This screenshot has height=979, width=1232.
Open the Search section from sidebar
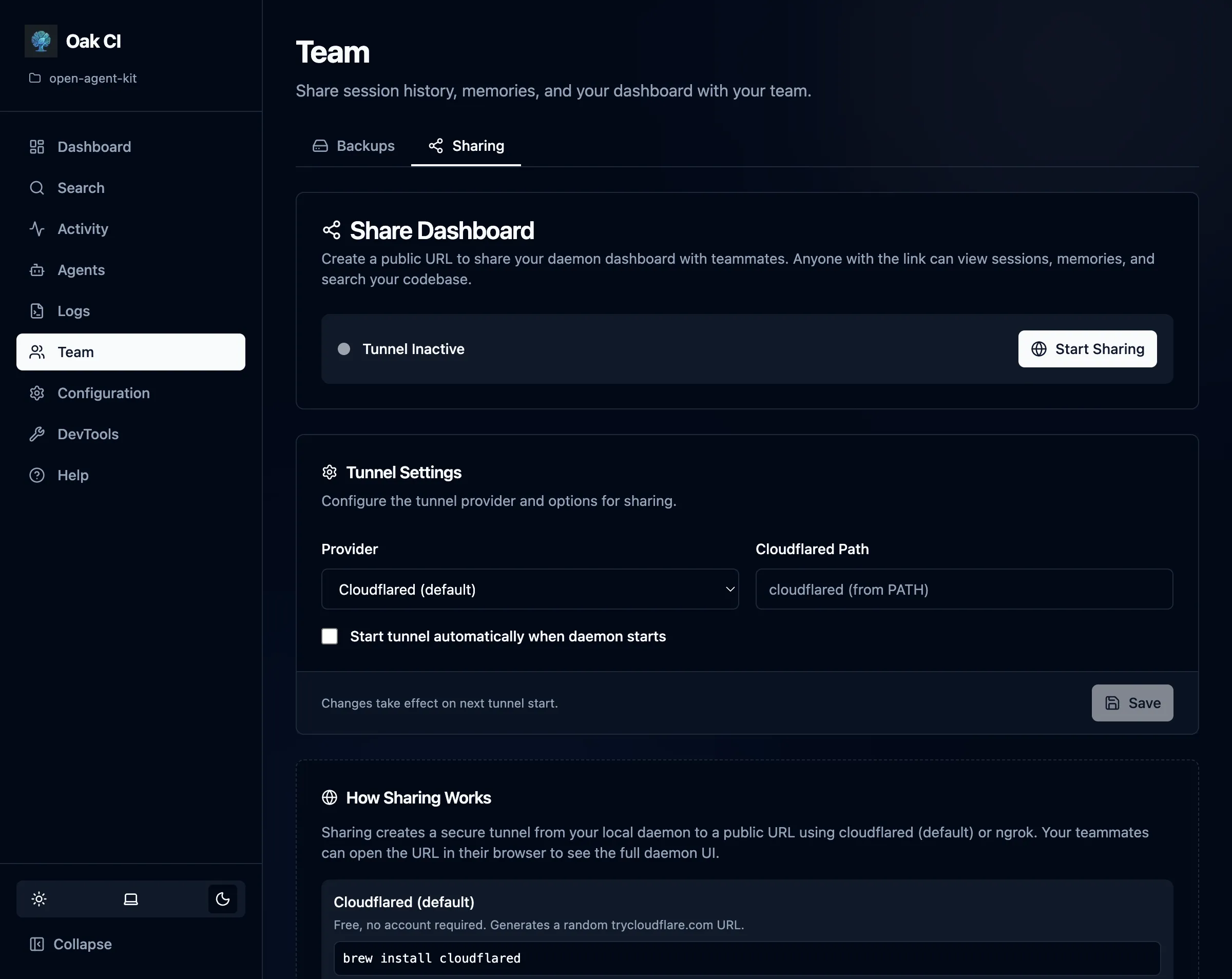pos(36,188)
